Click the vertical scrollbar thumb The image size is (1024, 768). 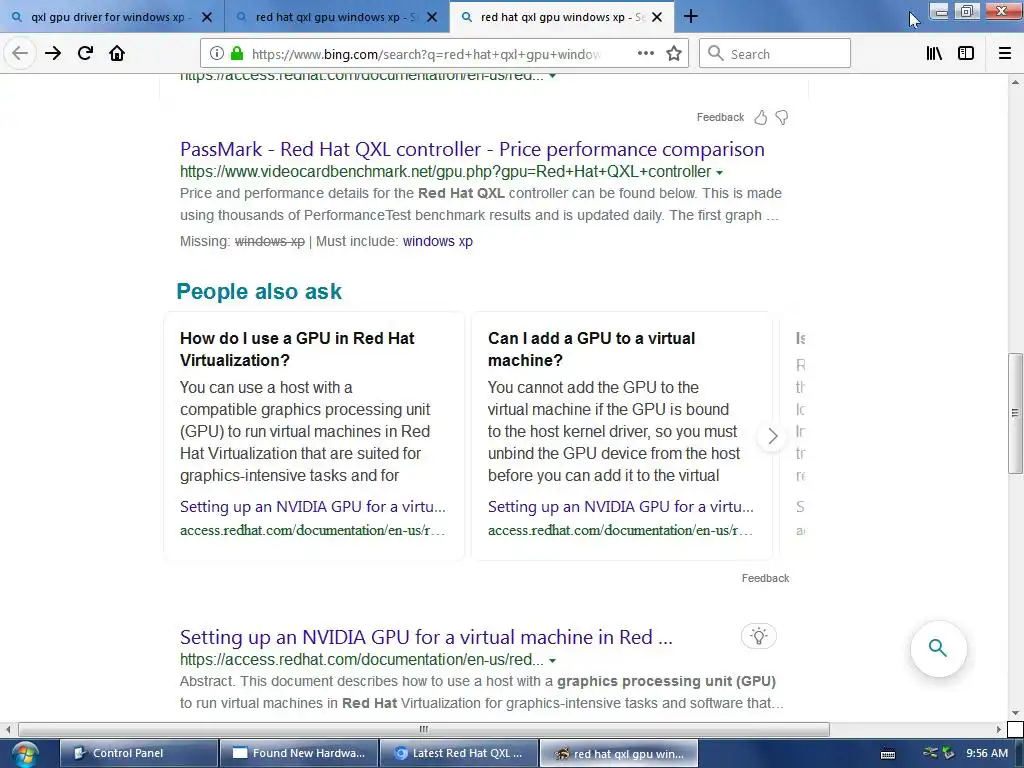point(1014,413)
